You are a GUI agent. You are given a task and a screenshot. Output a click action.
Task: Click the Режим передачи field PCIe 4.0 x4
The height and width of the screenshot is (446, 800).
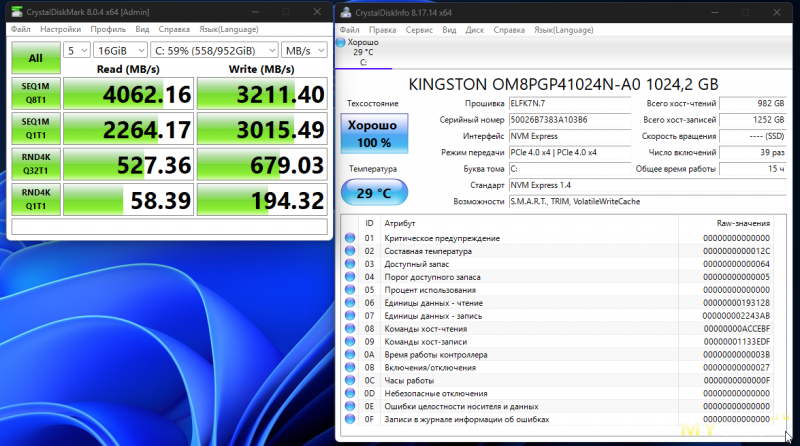569,153
